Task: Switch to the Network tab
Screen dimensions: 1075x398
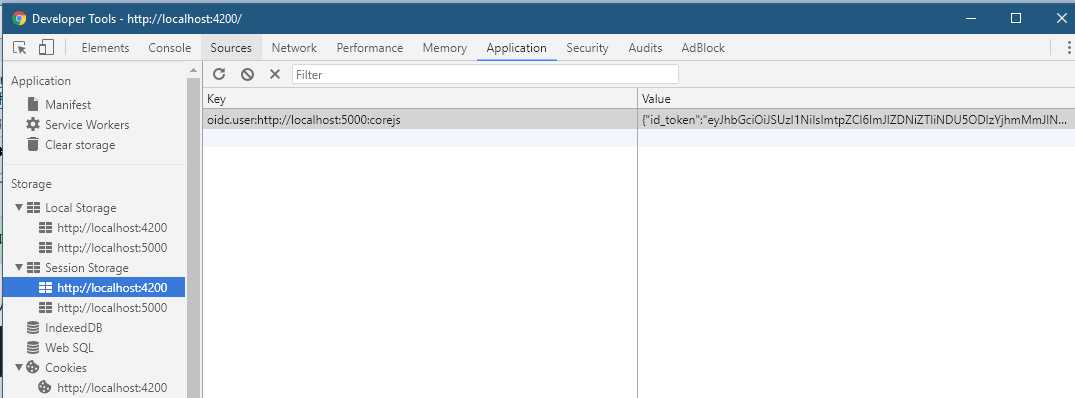Action: click(x=294, y=48)
